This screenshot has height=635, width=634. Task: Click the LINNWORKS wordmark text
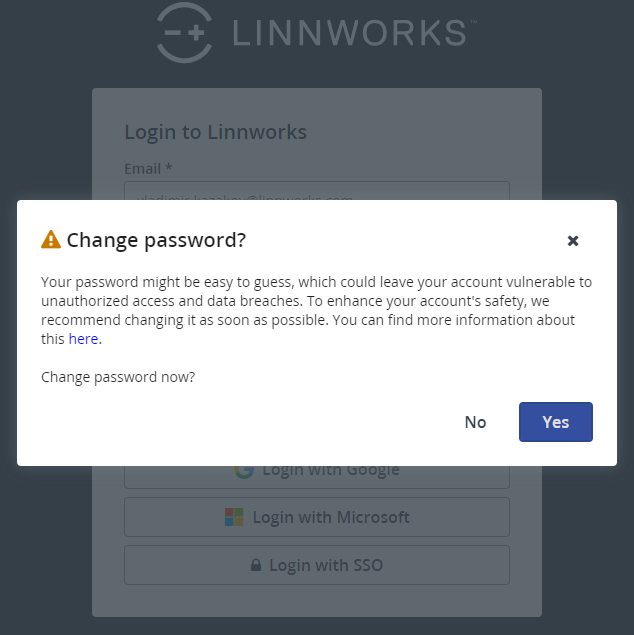tap(349, 32)
